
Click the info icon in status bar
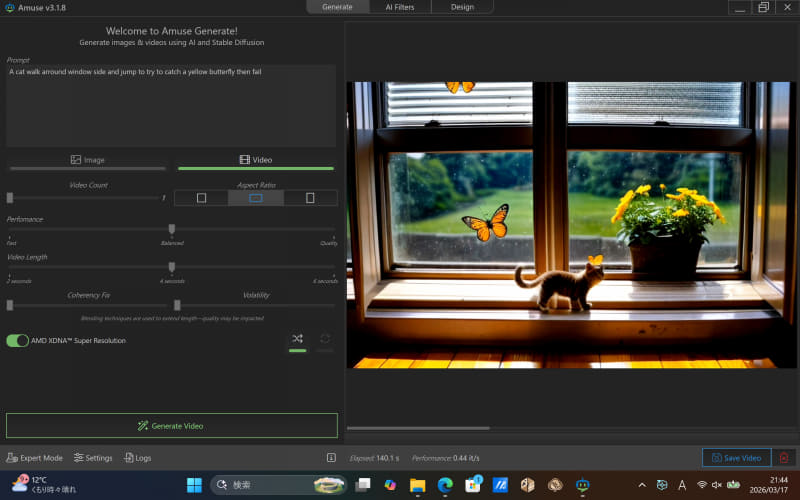331,458
